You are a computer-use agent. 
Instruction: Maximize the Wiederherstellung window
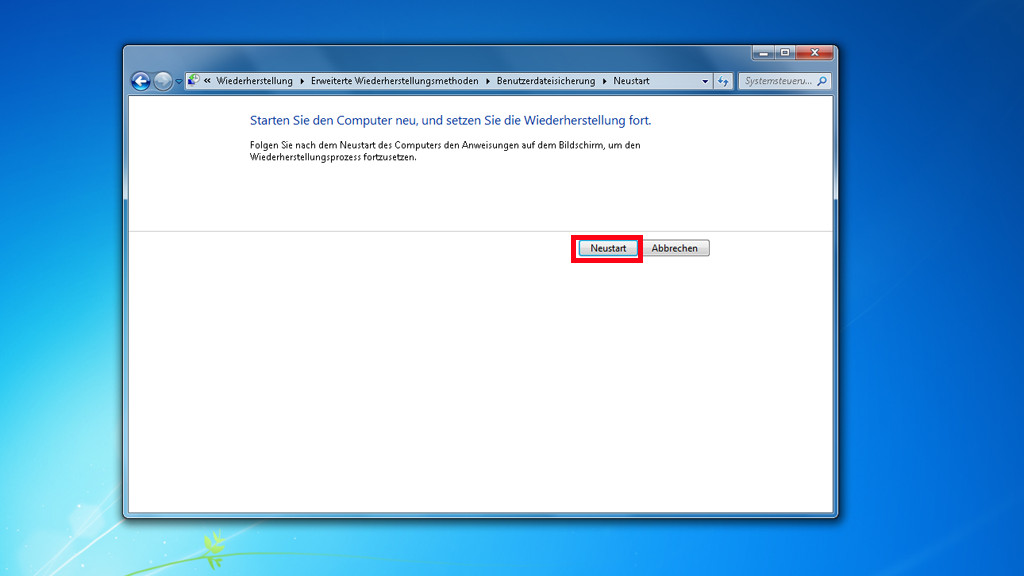pyautogui.click(x=785, y=52)
